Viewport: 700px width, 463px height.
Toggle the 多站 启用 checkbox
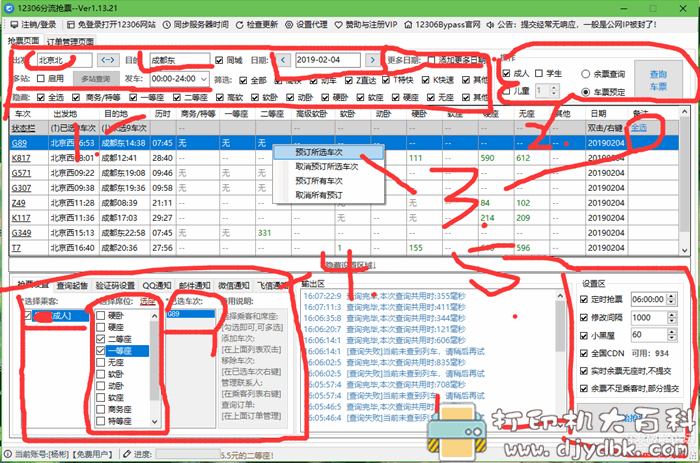tap(41, 79)
